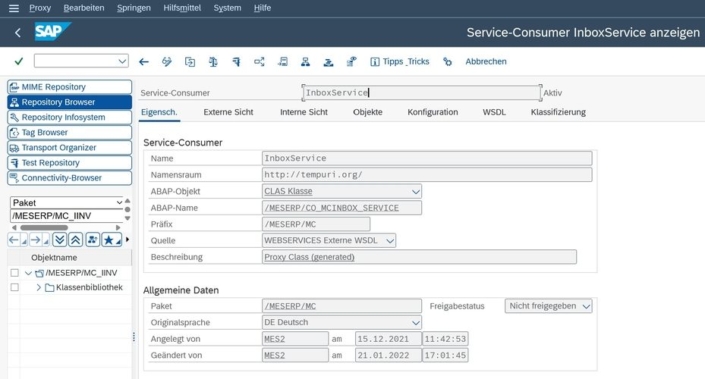Switch to the Interne Sicht tab
705x379 pixels.
tap(304, 112)
